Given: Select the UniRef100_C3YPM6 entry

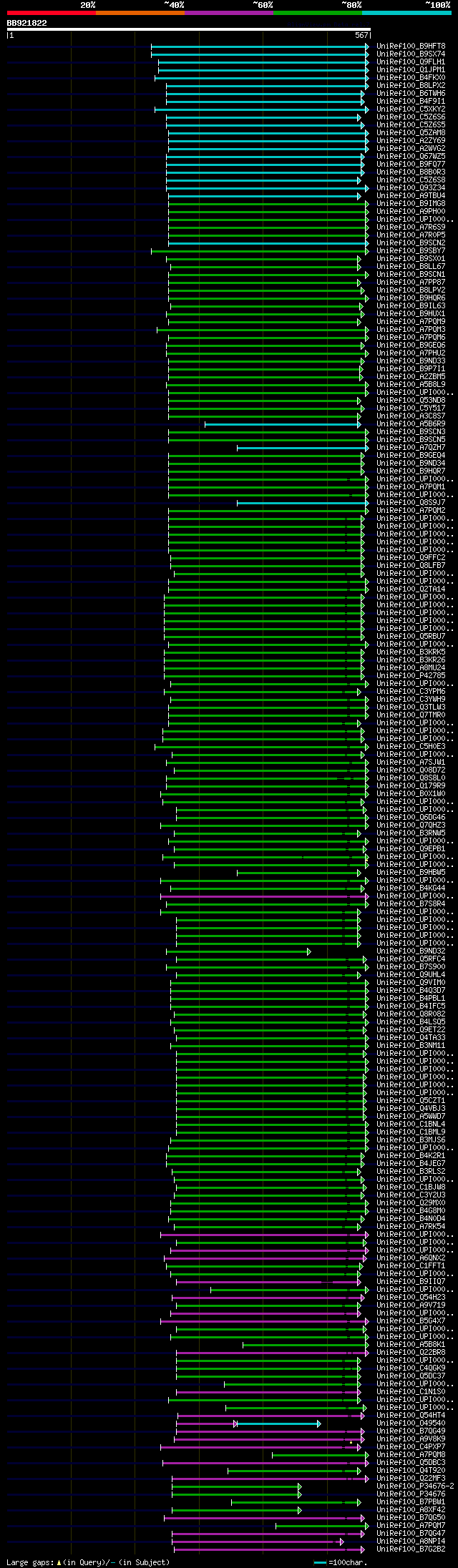Looking at the screenshot, I should pos(411,691).
